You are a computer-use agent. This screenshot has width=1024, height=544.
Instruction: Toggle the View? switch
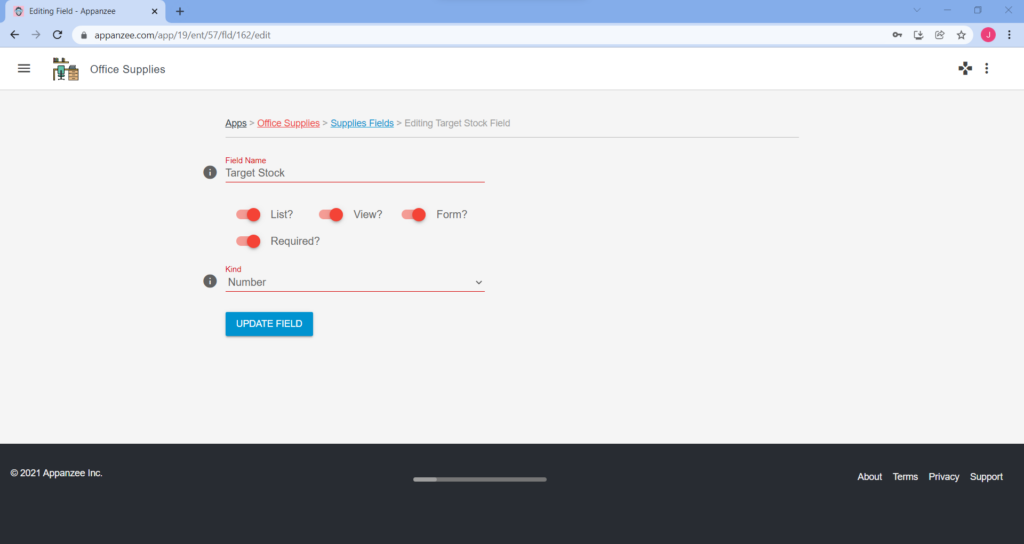tap(331, 214)
